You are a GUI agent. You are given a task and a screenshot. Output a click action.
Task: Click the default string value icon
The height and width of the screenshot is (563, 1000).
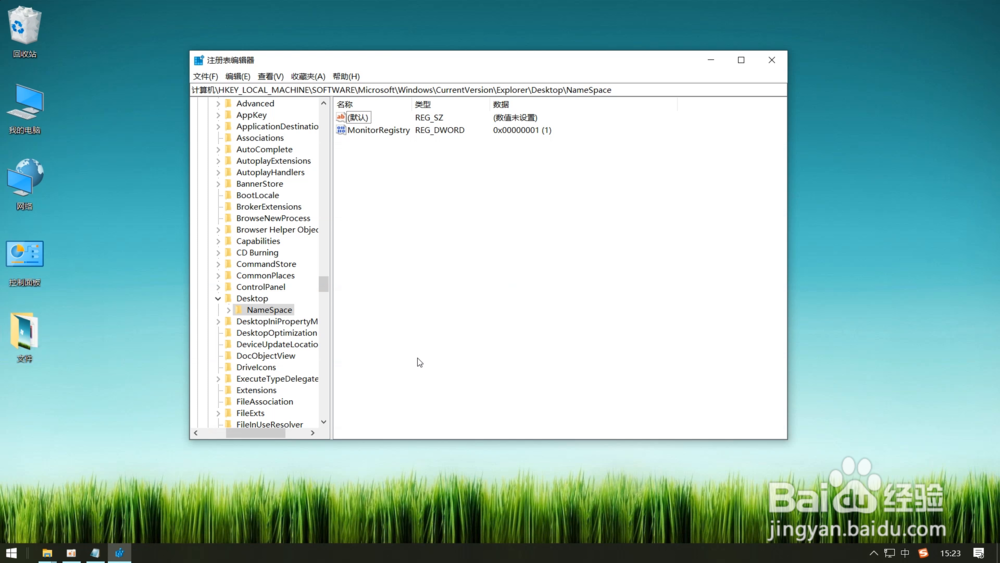[x=341, y=117]
